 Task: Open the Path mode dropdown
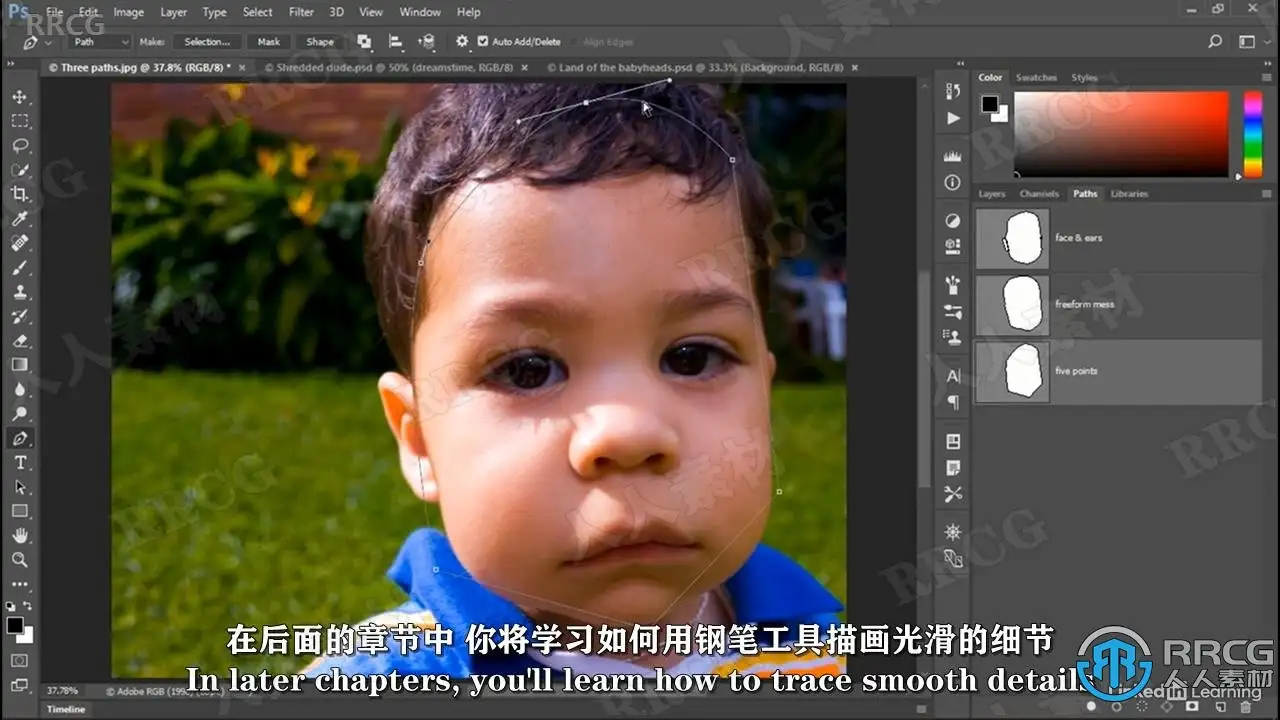pos(100,42)
